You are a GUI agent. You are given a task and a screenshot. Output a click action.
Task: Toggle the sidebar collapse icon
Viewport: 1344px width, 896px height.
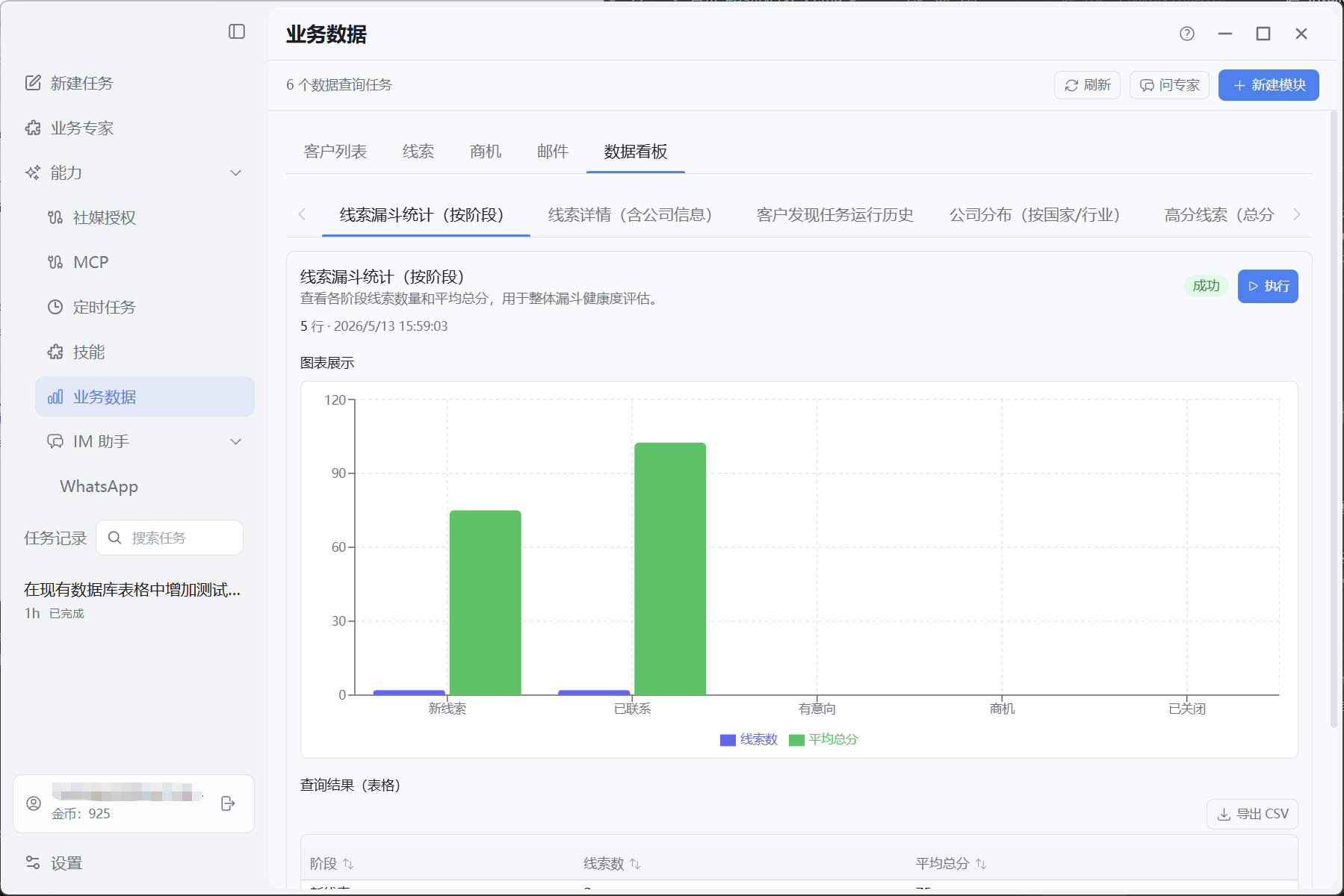237,31
